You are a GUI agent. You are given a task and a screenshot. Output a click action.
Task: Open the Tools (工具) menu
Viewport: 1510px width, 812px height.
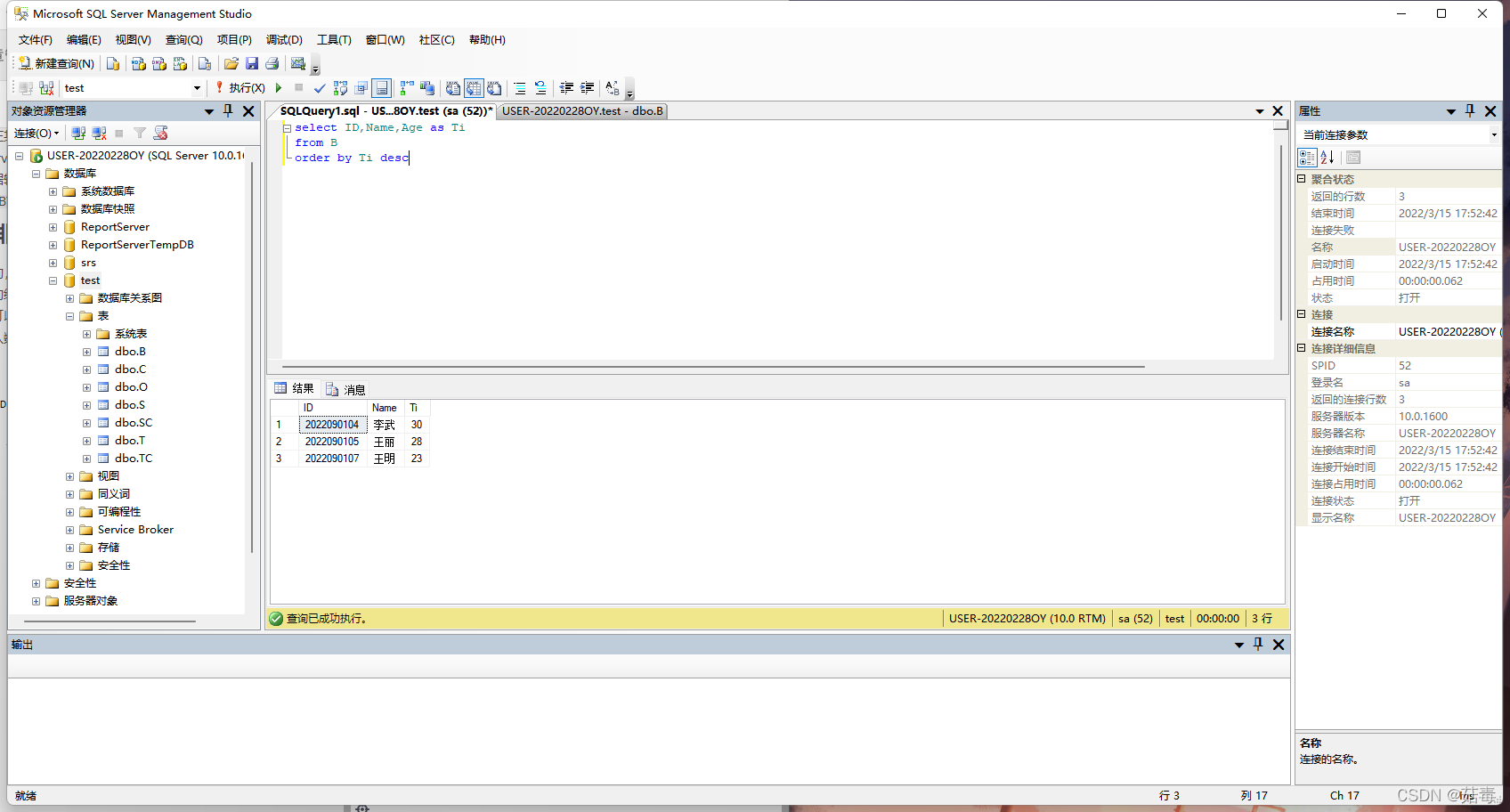pos(334,40)
